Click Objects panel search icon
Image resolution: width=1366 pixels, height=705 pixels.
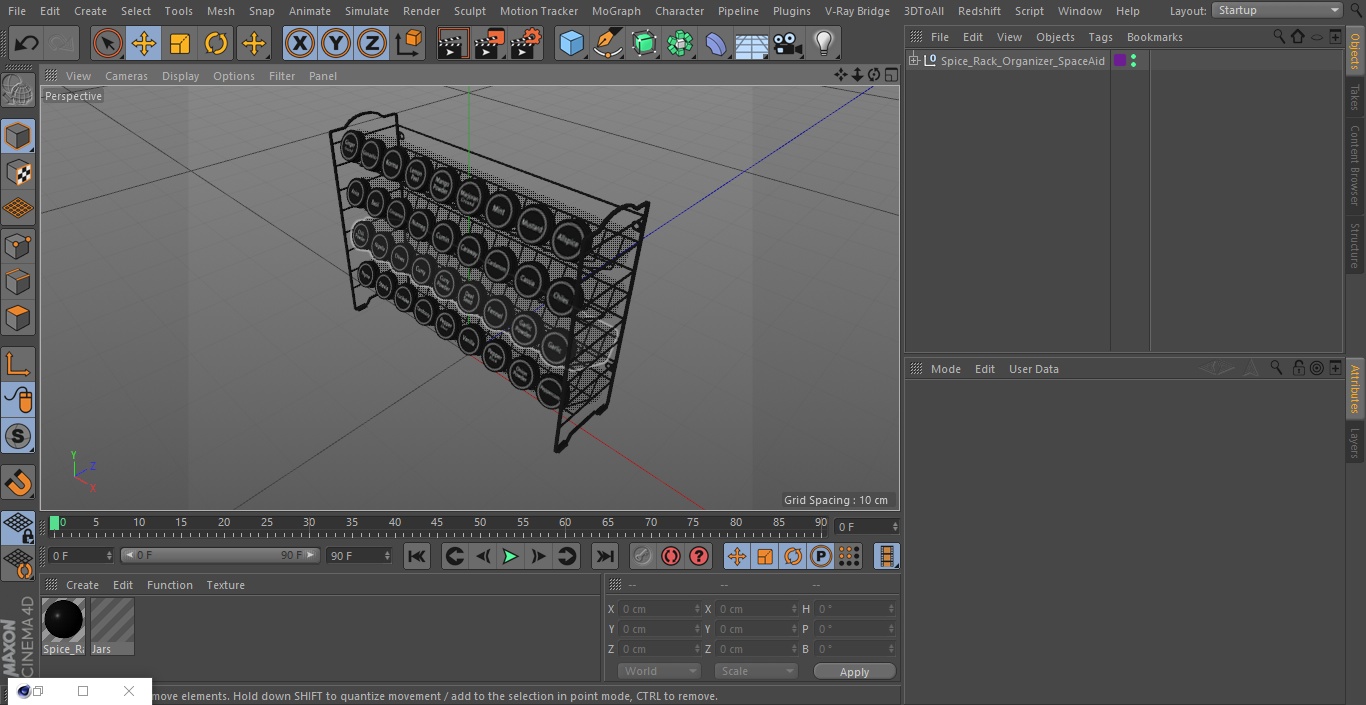point(1278,36)
